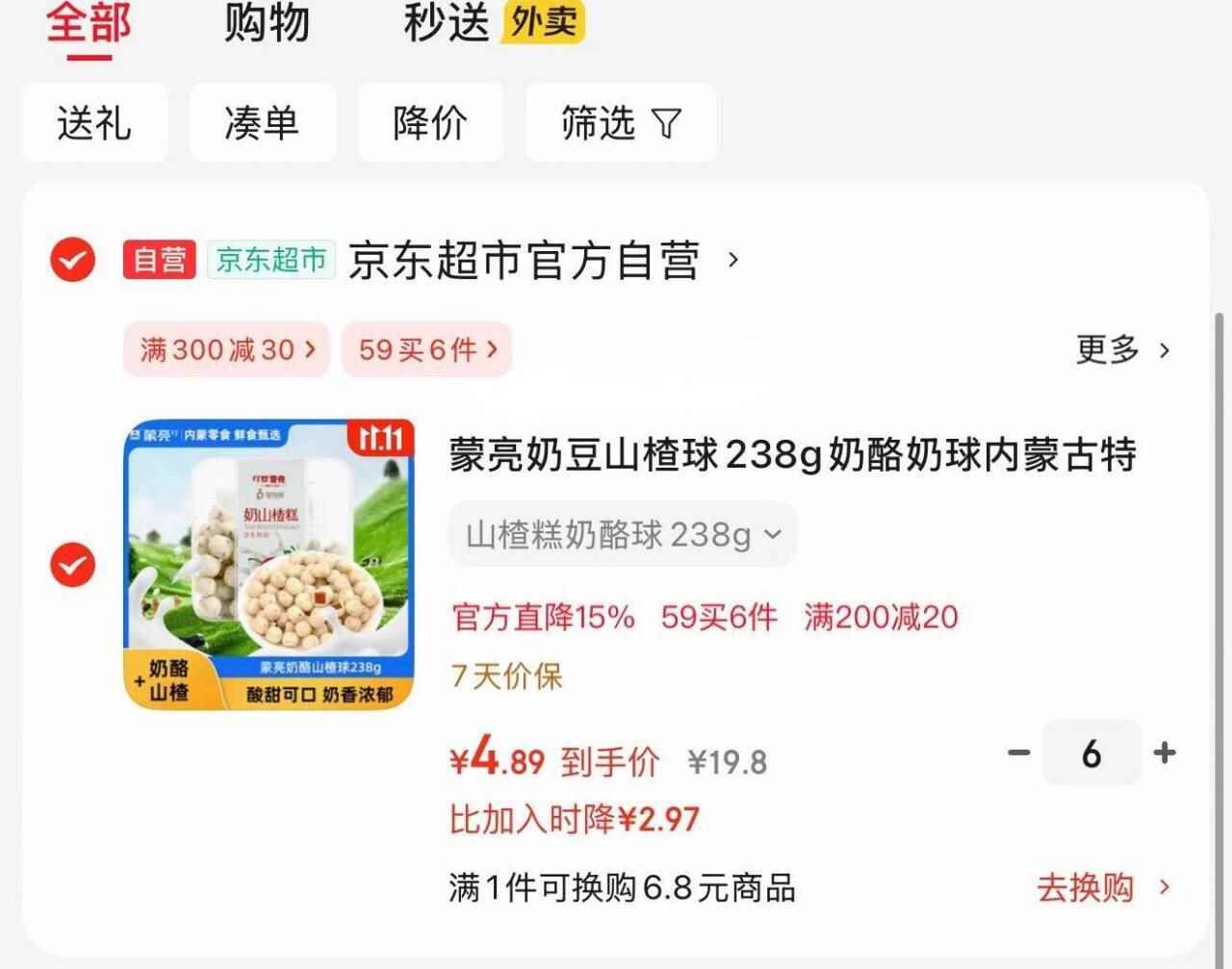
Task: Decrease quantity with minus icon
Action: (x=1019, y=752)
